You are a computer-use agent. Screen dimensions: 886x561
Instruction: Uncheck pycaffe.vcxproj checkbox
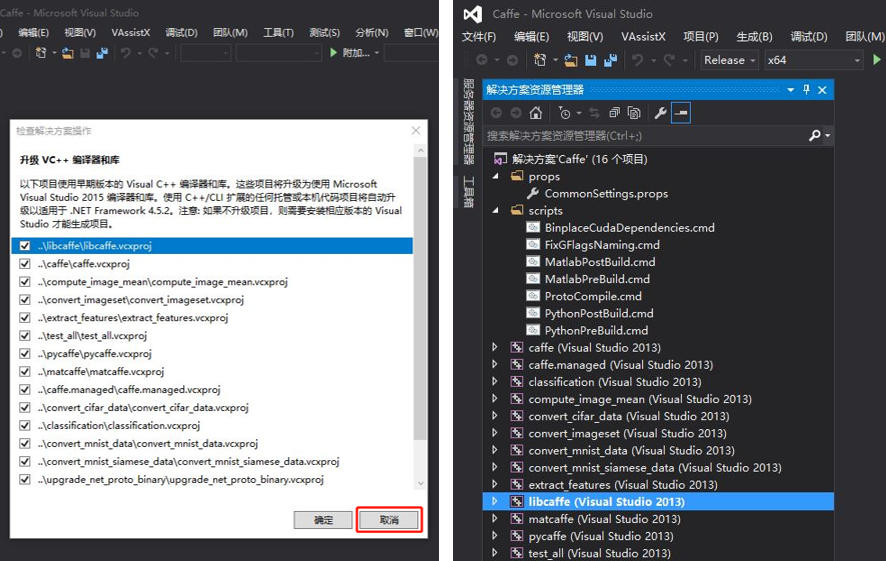(24, 354)
